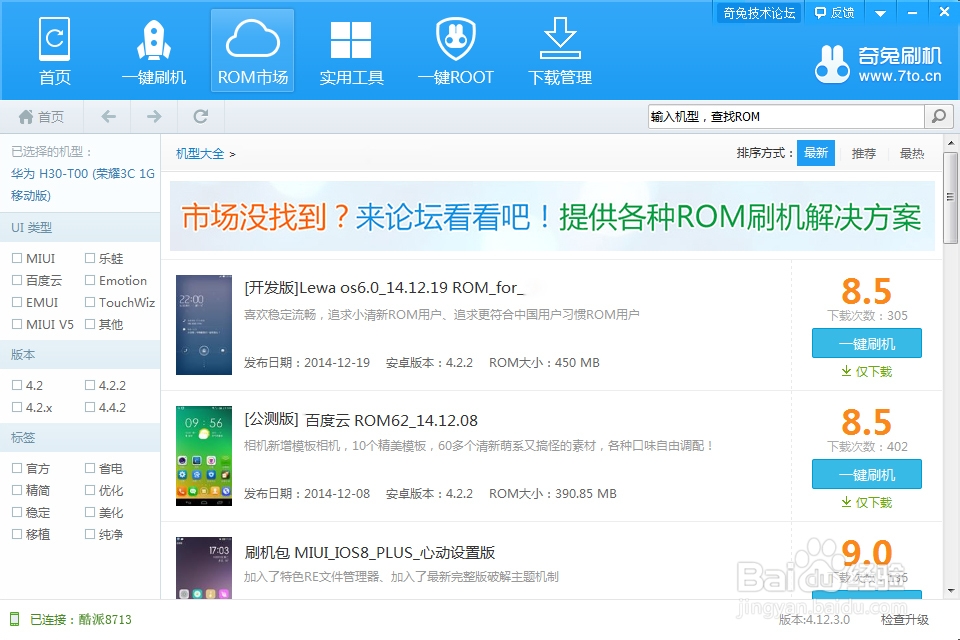Open the MIUI_IOS8_PLUS ROM thumbnail
This screenshot has width=960, height=640.
(x=204, y=568)
